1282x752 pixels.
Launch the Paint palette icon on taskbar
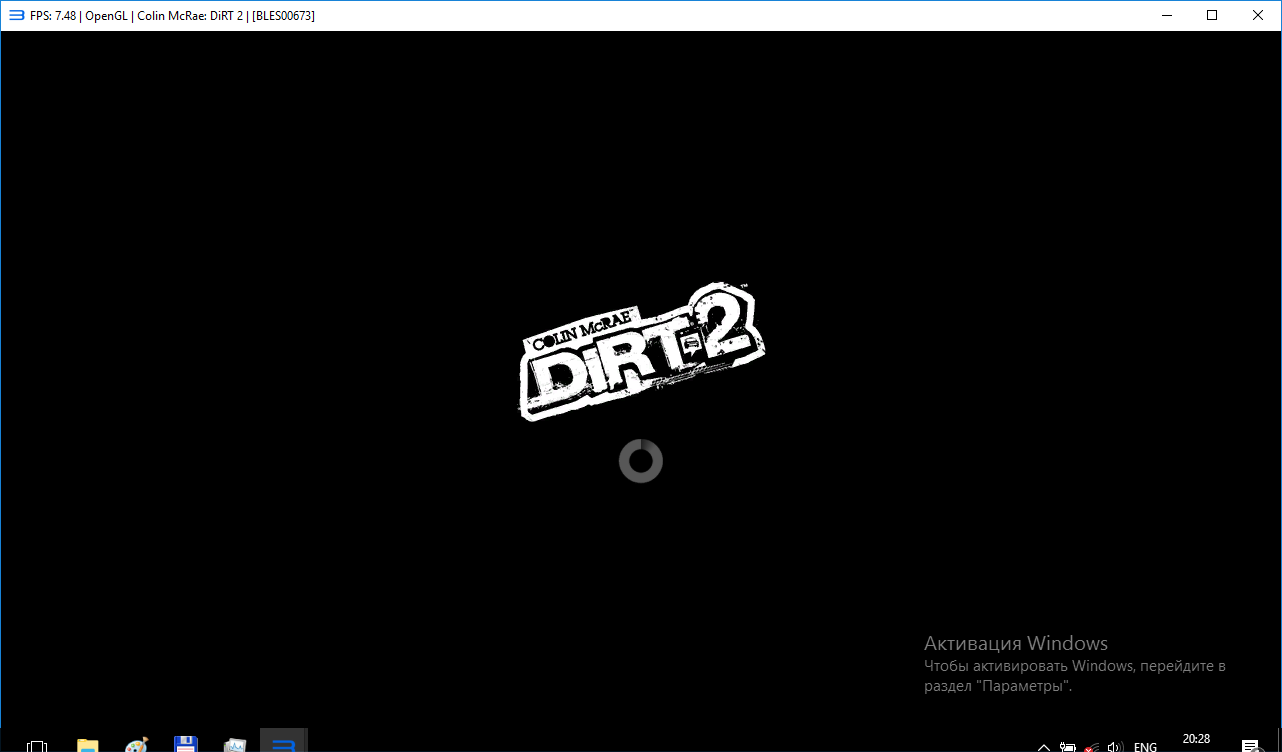136,745
